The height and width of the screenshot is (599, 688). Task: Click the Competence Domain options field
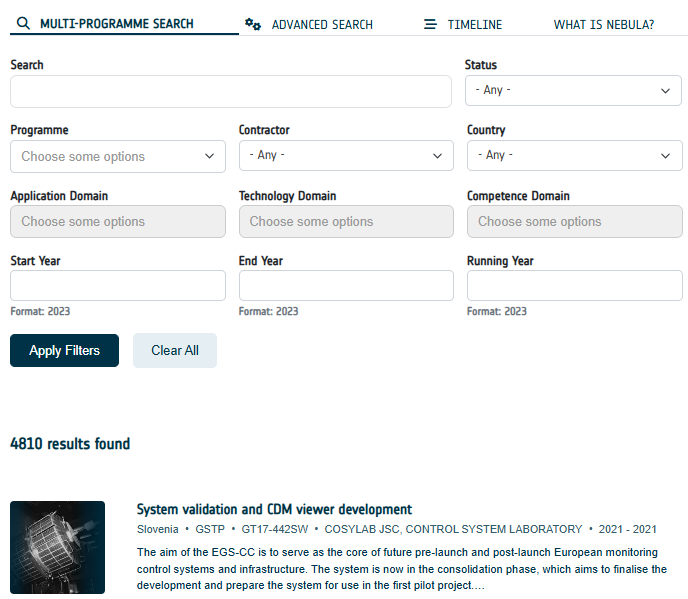(574, 222)
